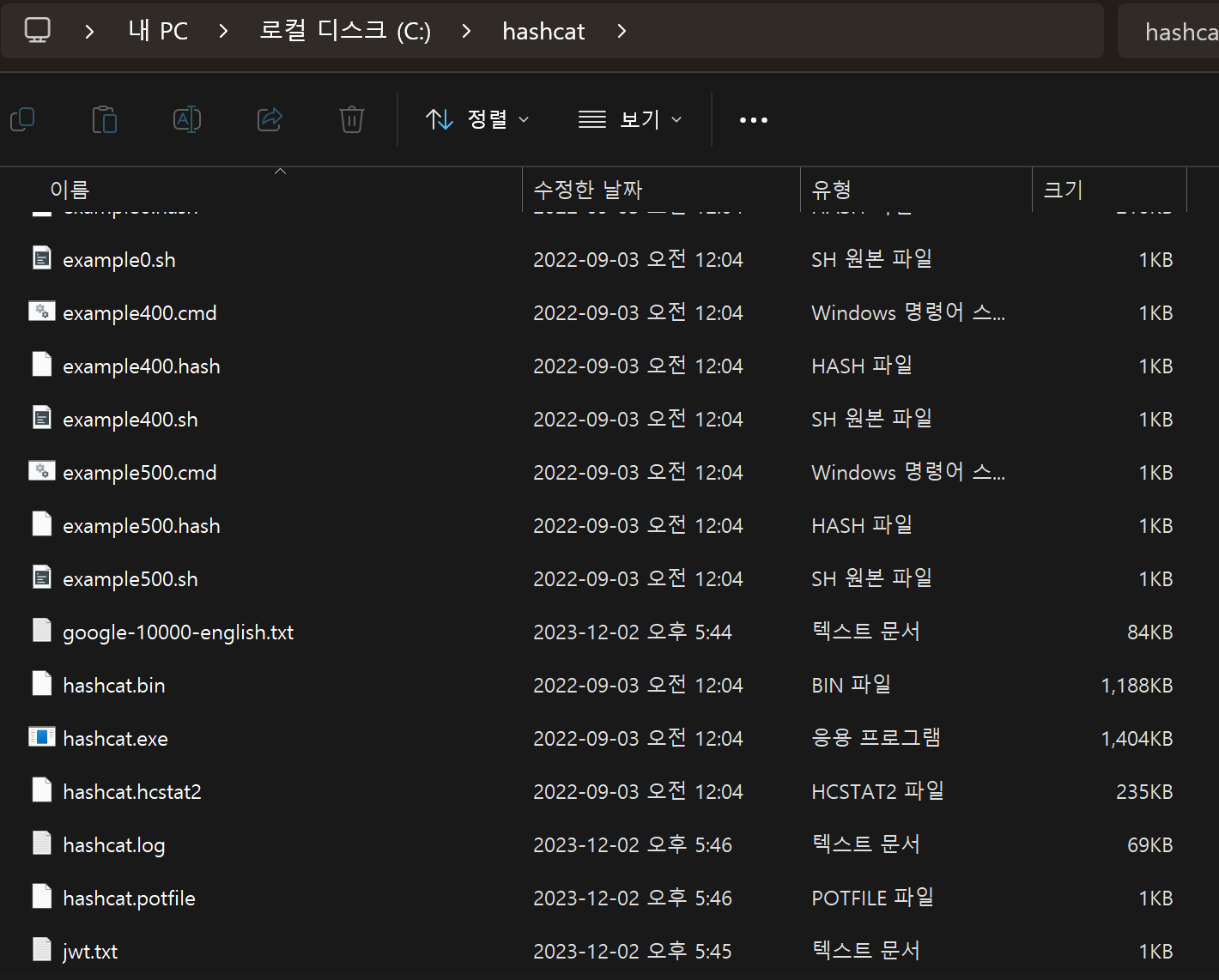Select the file name hashcat.potfile
Screen dimensions: 1219x980
click(130, 898)
